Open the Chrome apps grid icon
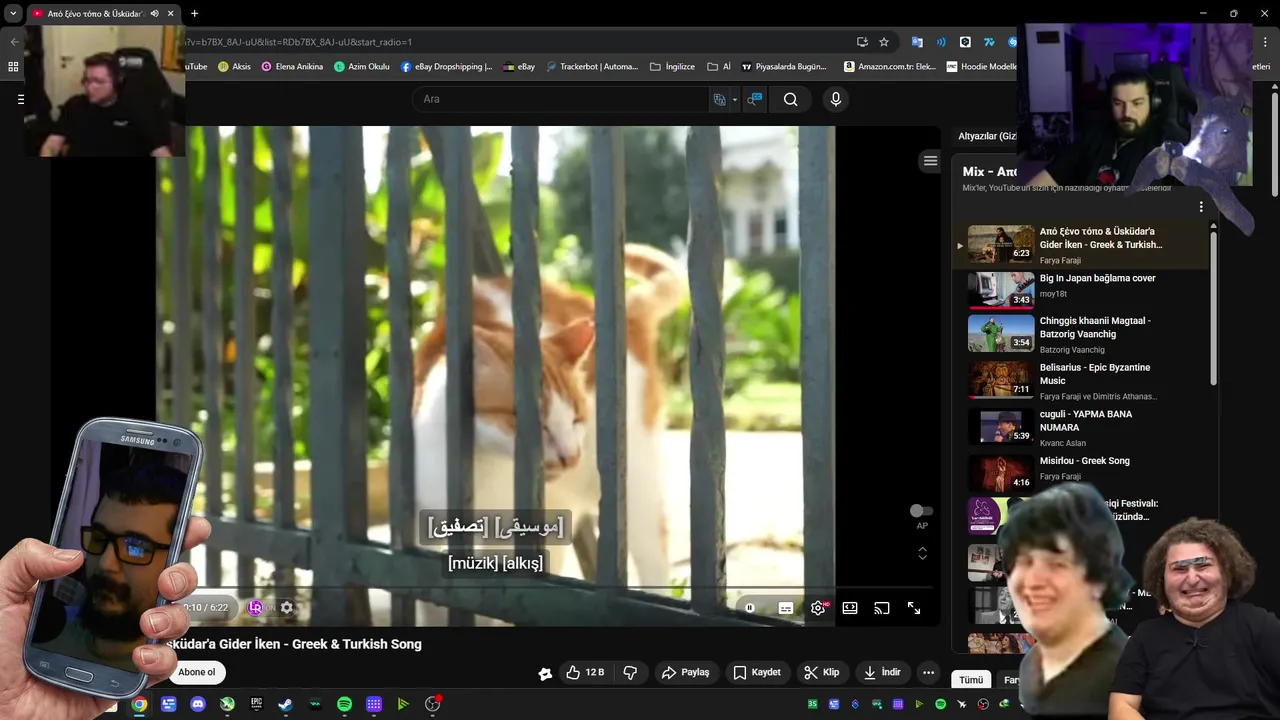The height and width of the screenshot is (720, 1280). click(13, 67)
